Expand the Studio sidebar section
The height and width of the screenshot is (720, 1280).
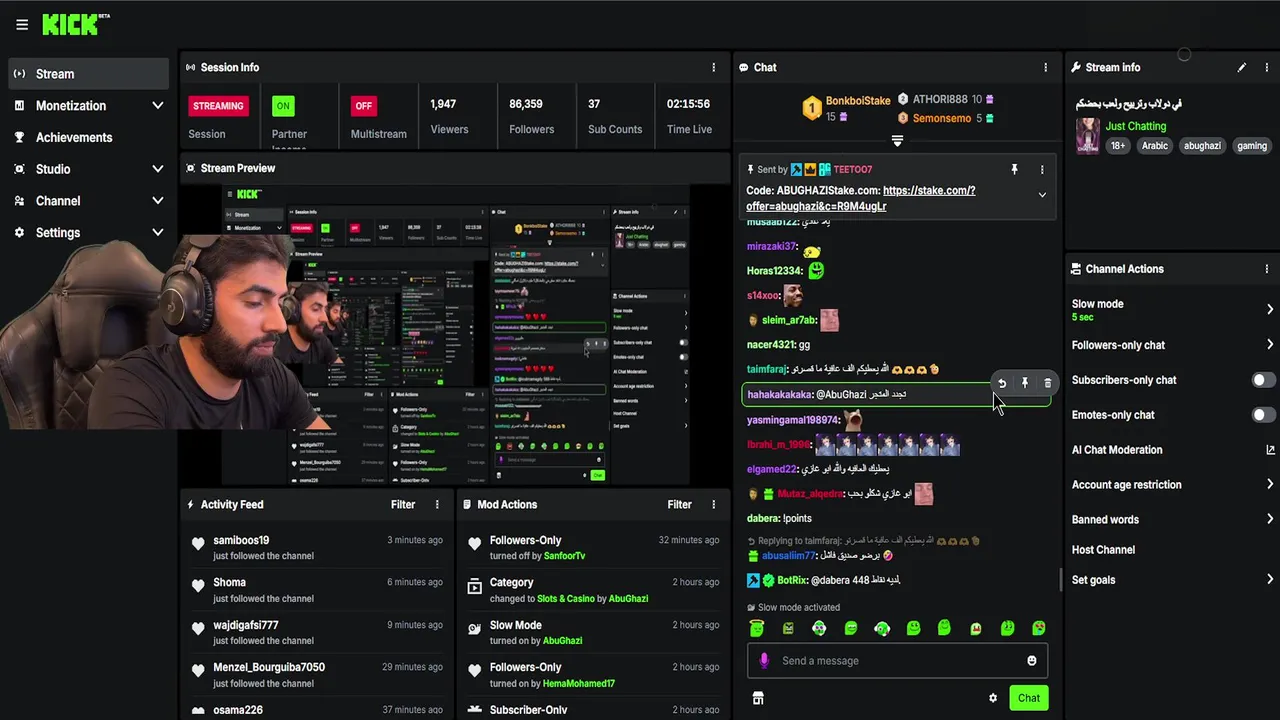[x=157, y=169]
